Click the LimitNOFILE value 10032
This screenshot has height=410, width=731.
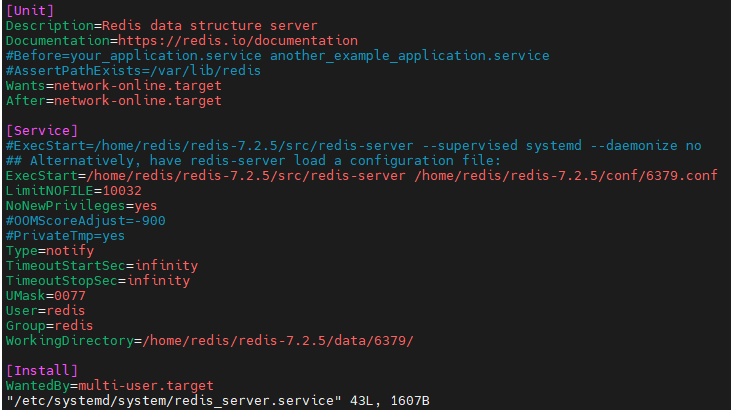click(122, 190)
